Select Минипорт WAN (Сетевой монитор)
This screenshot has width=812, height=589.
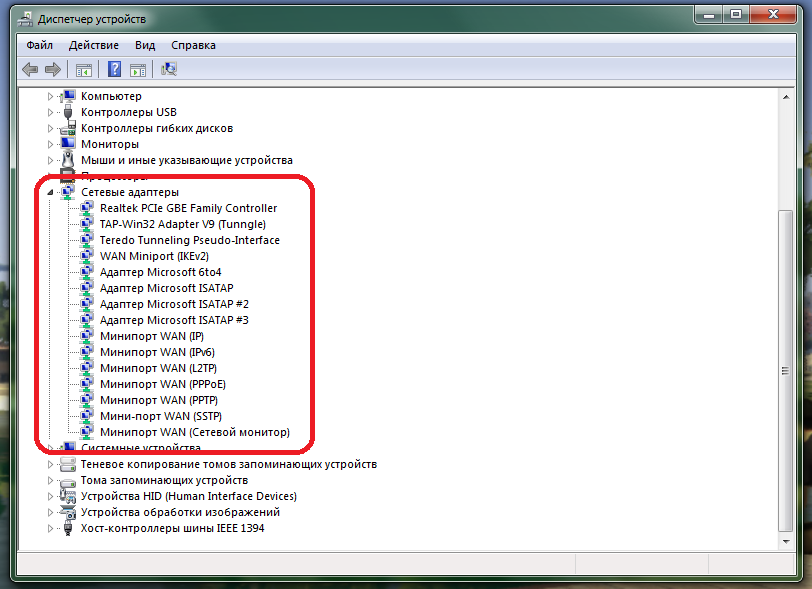point(195,433)
